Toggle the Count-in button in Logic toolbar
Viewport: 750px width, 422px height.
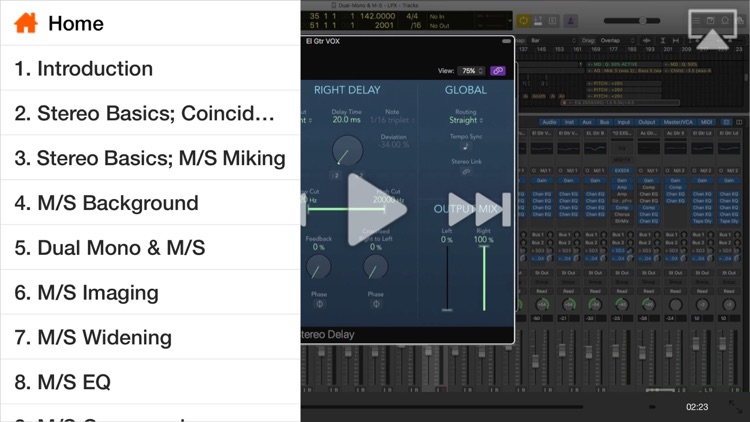pos(552,21)
